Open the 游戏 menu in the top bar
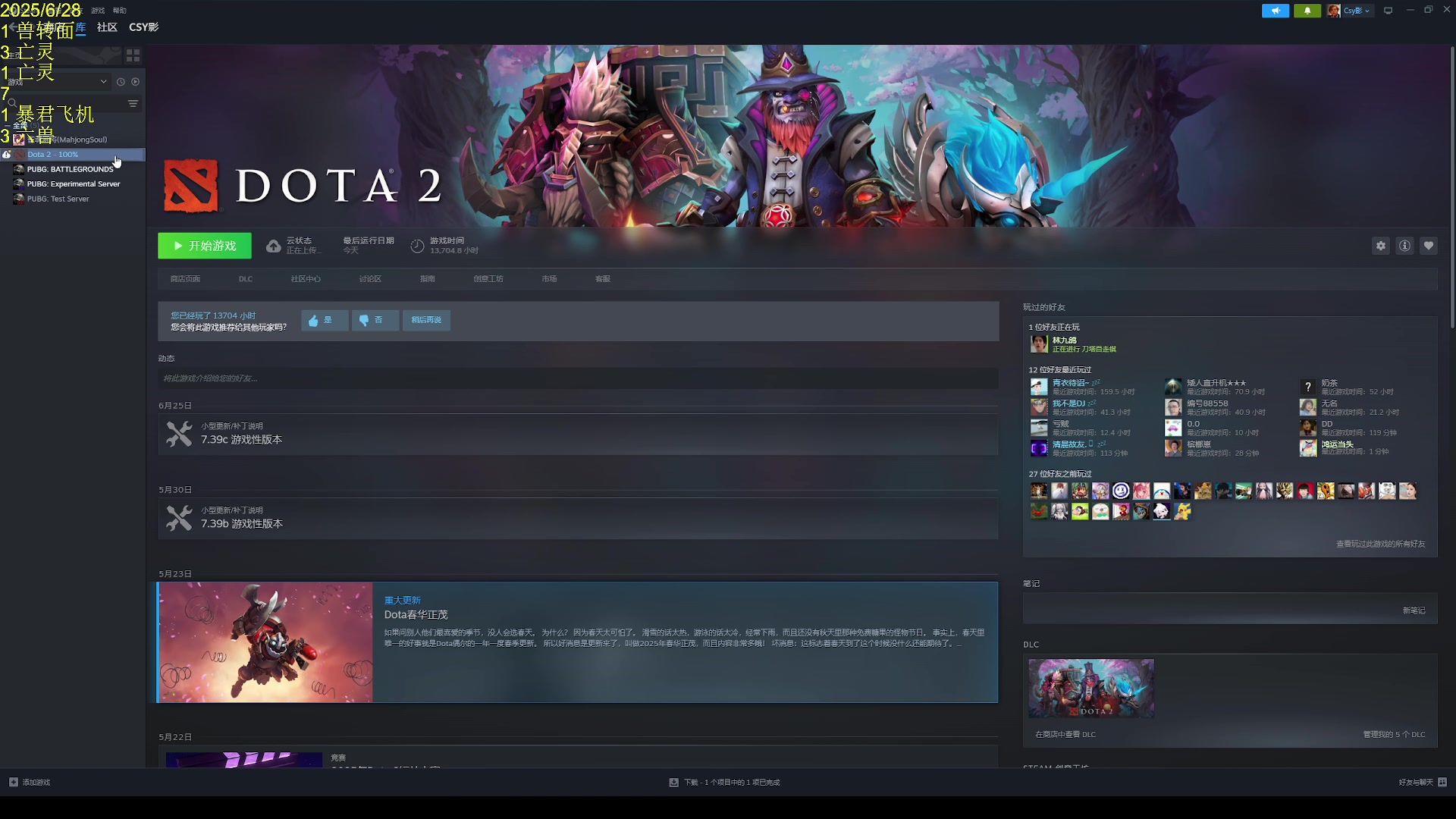 click(x=98, y=11)
